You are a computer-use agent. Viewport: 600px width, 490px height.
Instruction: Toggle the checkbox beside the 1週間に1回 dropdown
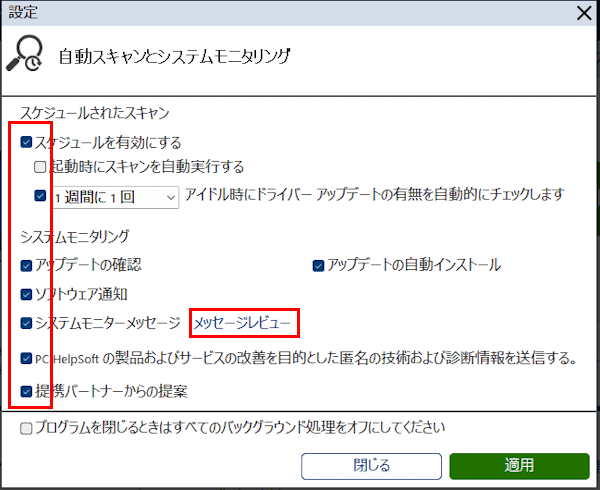point(40,196)
